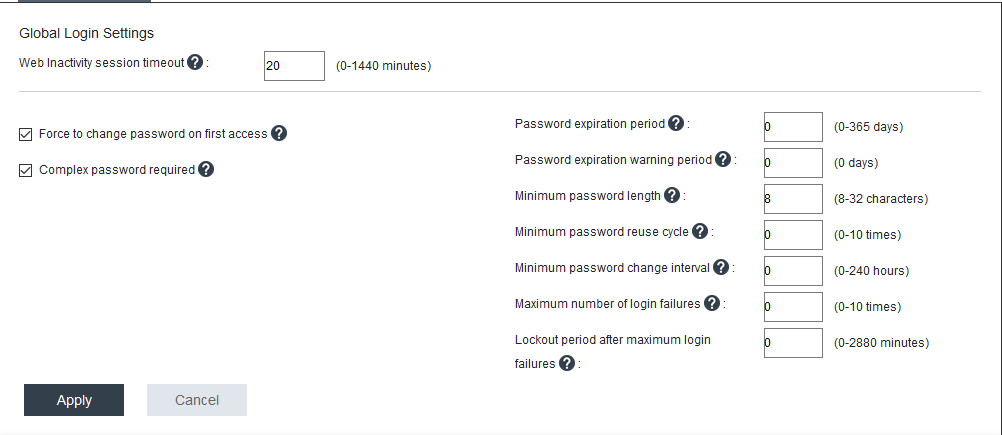Click the Lockout period minutes input field

coord(792,343)
